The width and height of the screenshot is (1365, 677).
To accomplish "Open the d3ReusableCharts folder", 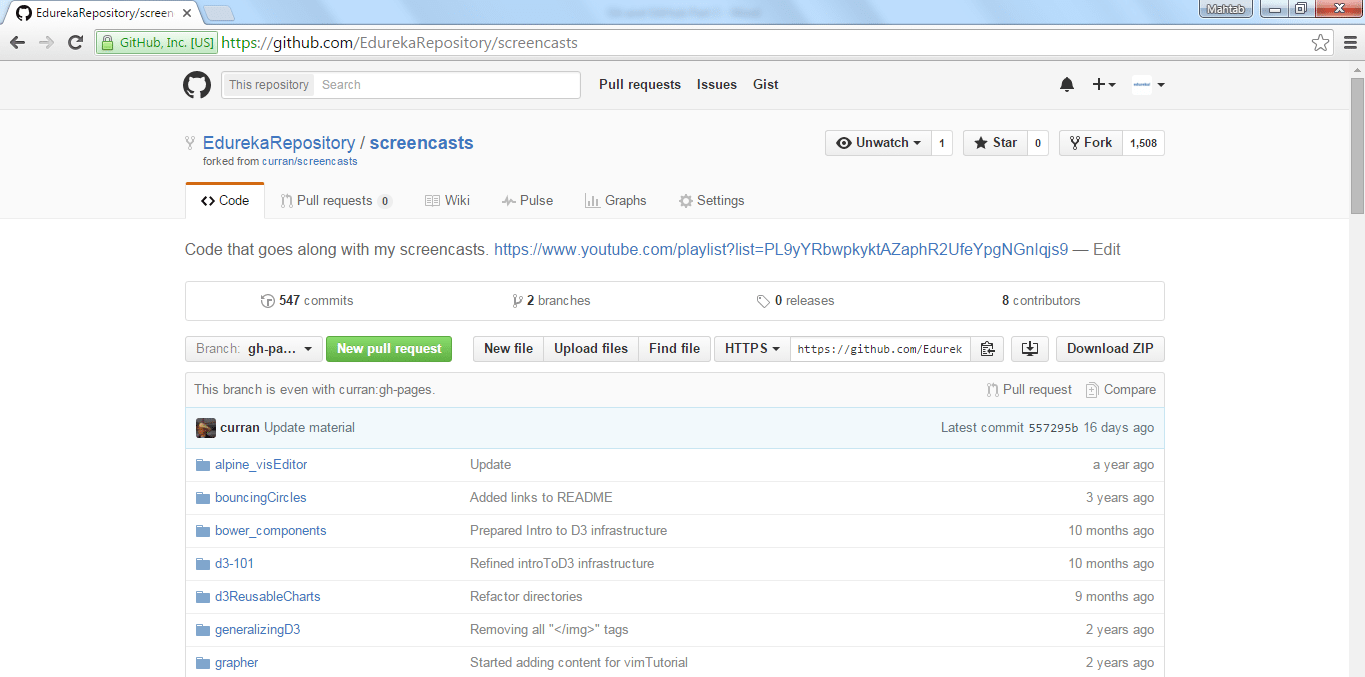I will (x=268, y=597).
